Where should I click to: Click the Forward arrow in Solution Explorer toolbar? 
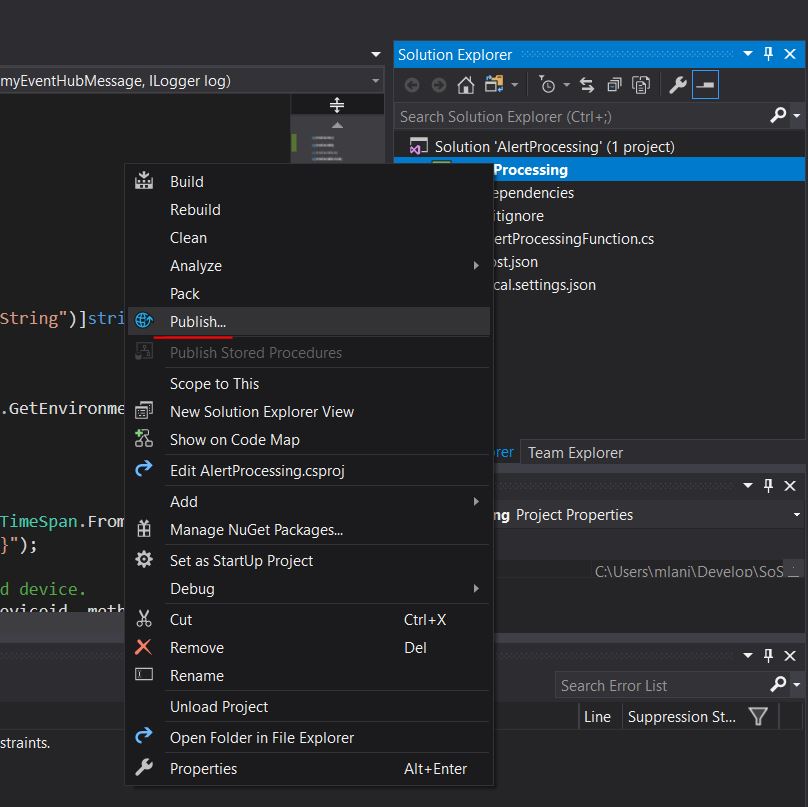pyautogui.click(x=439, y=85)
